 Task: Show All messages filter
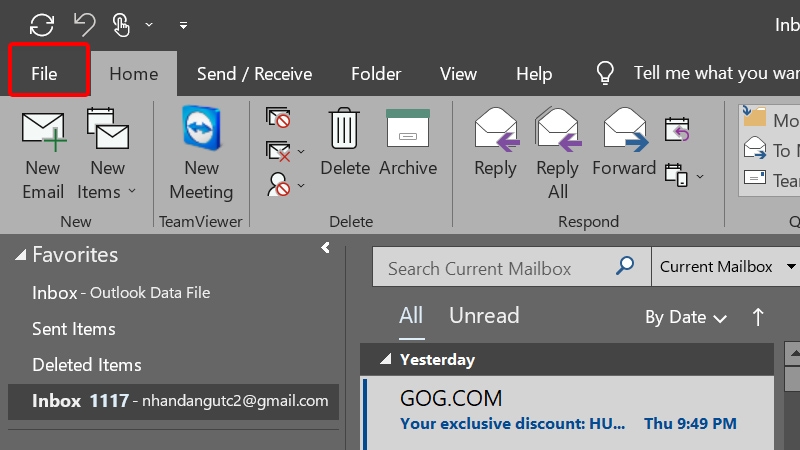[411, 316]
